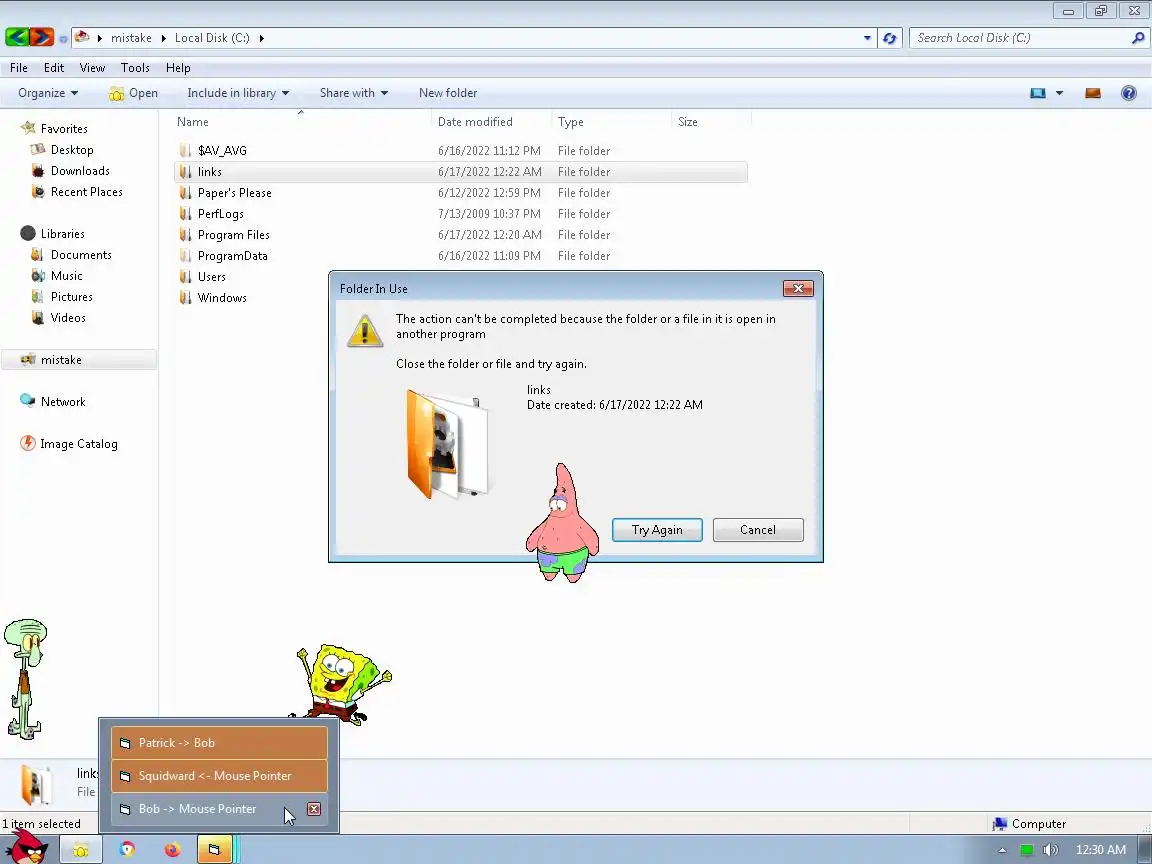Select the links folder icon in list
Viewport: 1152px width, 864px height.
coord(185,172)
